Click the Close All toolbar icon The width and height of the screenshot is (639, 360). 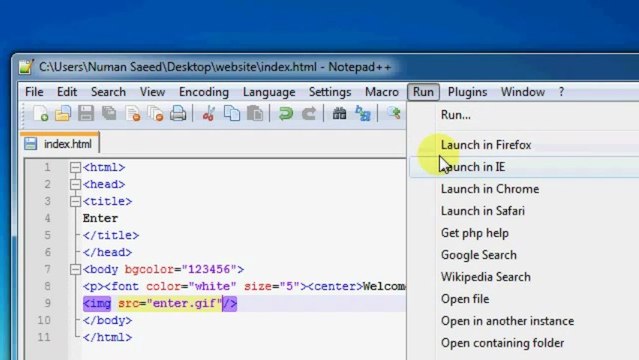click(155, 113)
